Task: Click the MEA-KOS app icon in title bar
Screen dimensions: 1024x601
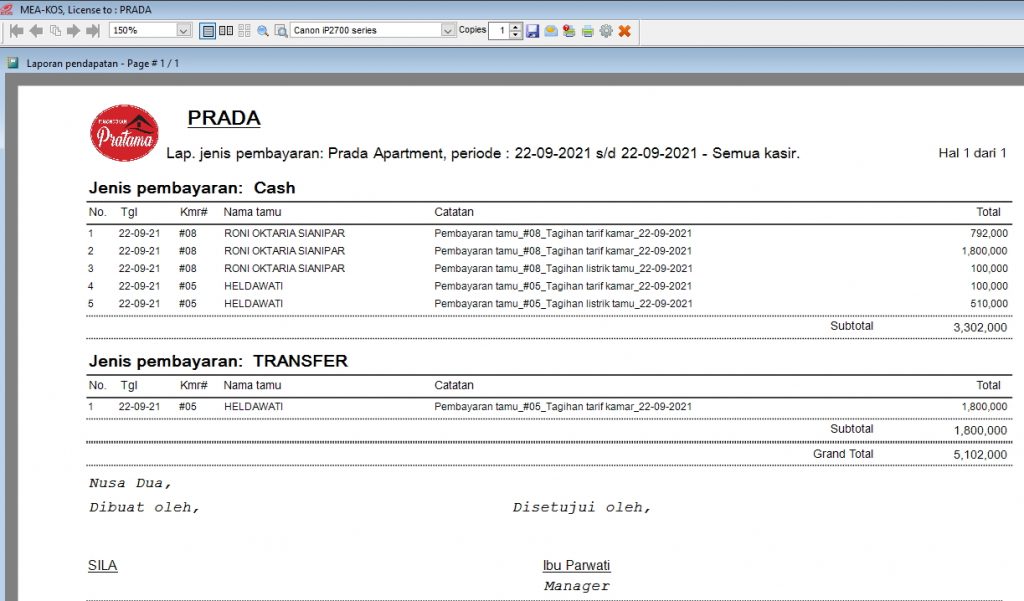Action: (7, 9)
